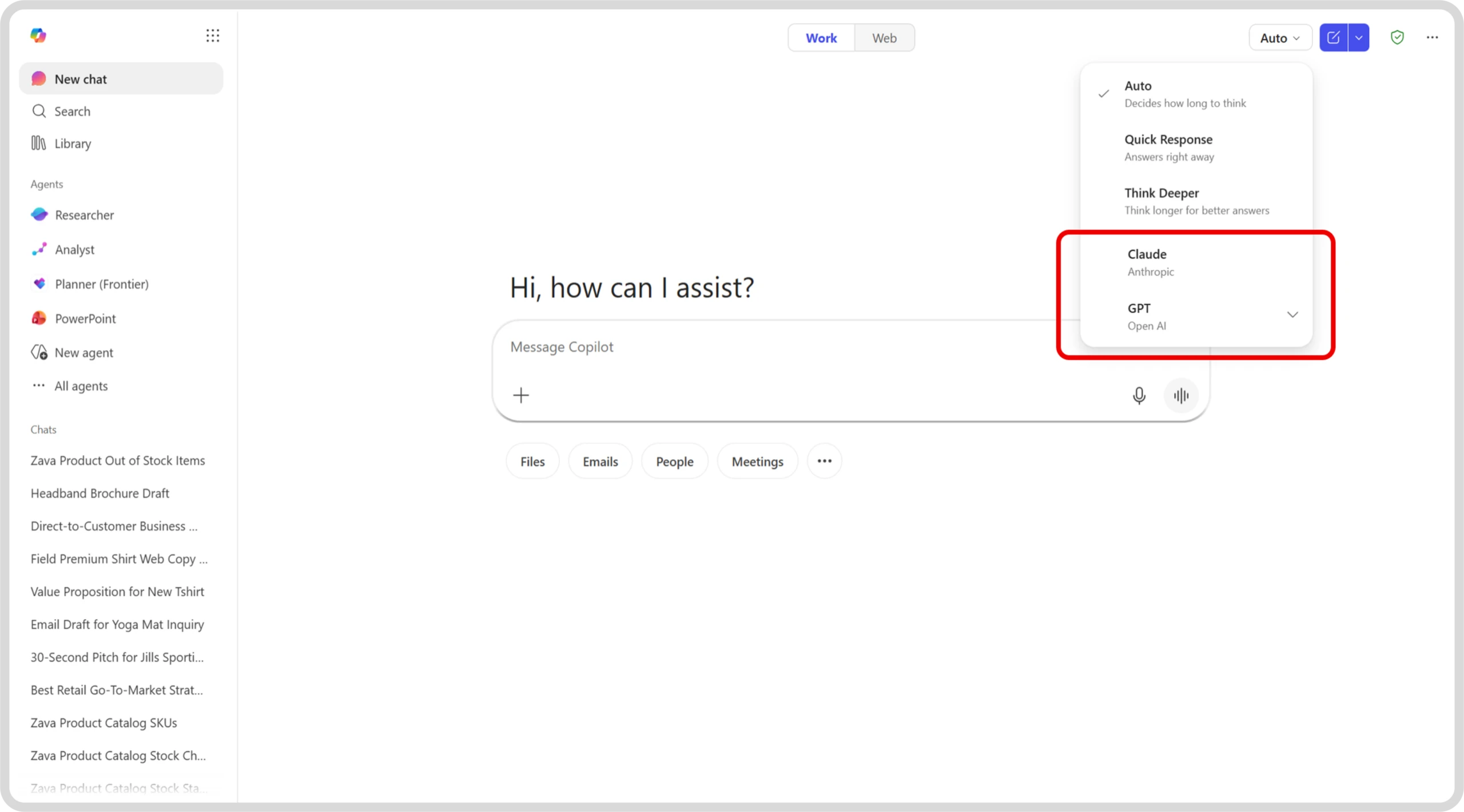This screenshot has width=1464, height=812.
Task: Click the Analyst agent icon
Action: [39, 249]
